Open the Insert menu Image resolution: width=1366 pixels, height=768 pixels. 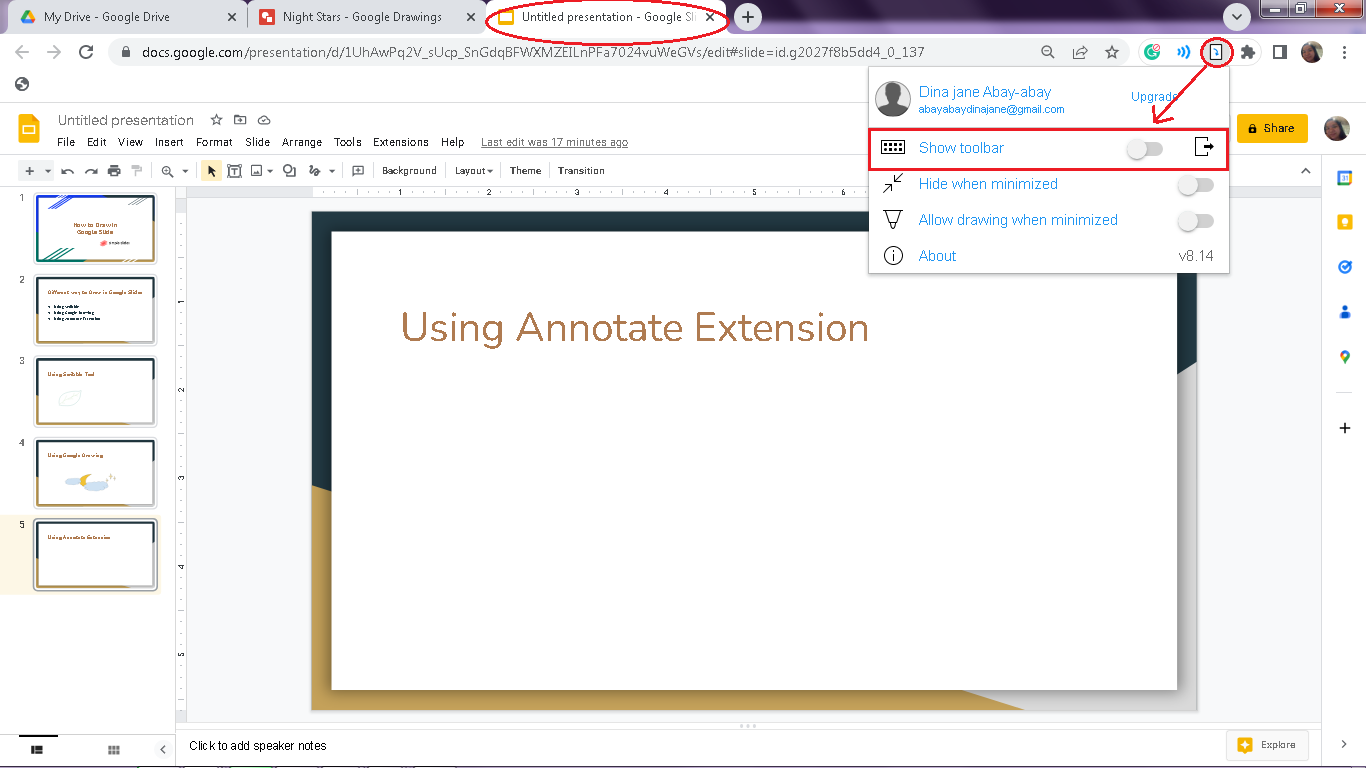(x=169, y=142)
